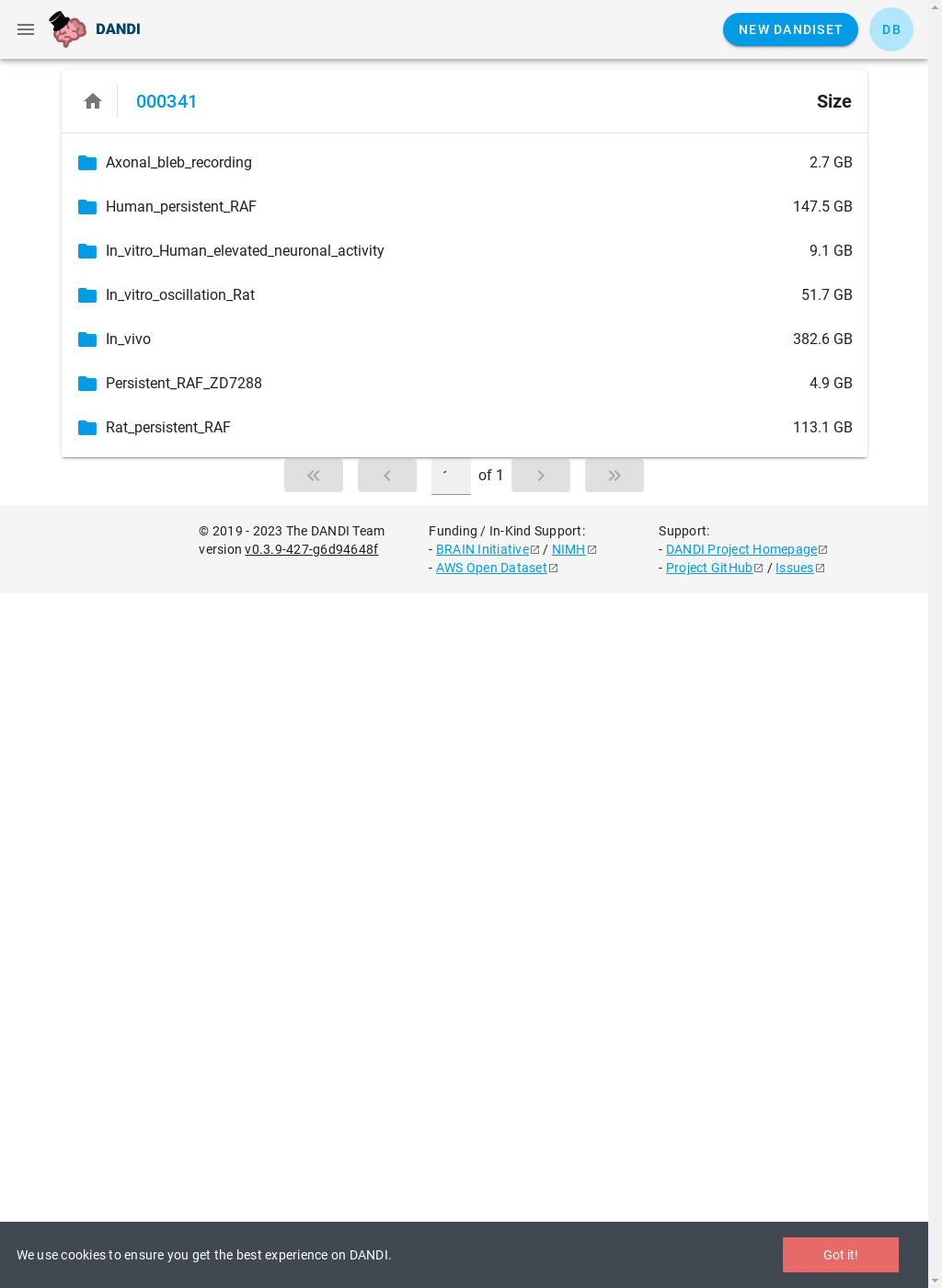This screenshot has height=1288, width=942.
Task: Open the Axonal_bleb_recording folder icon
Action: [x=87, y=163]
